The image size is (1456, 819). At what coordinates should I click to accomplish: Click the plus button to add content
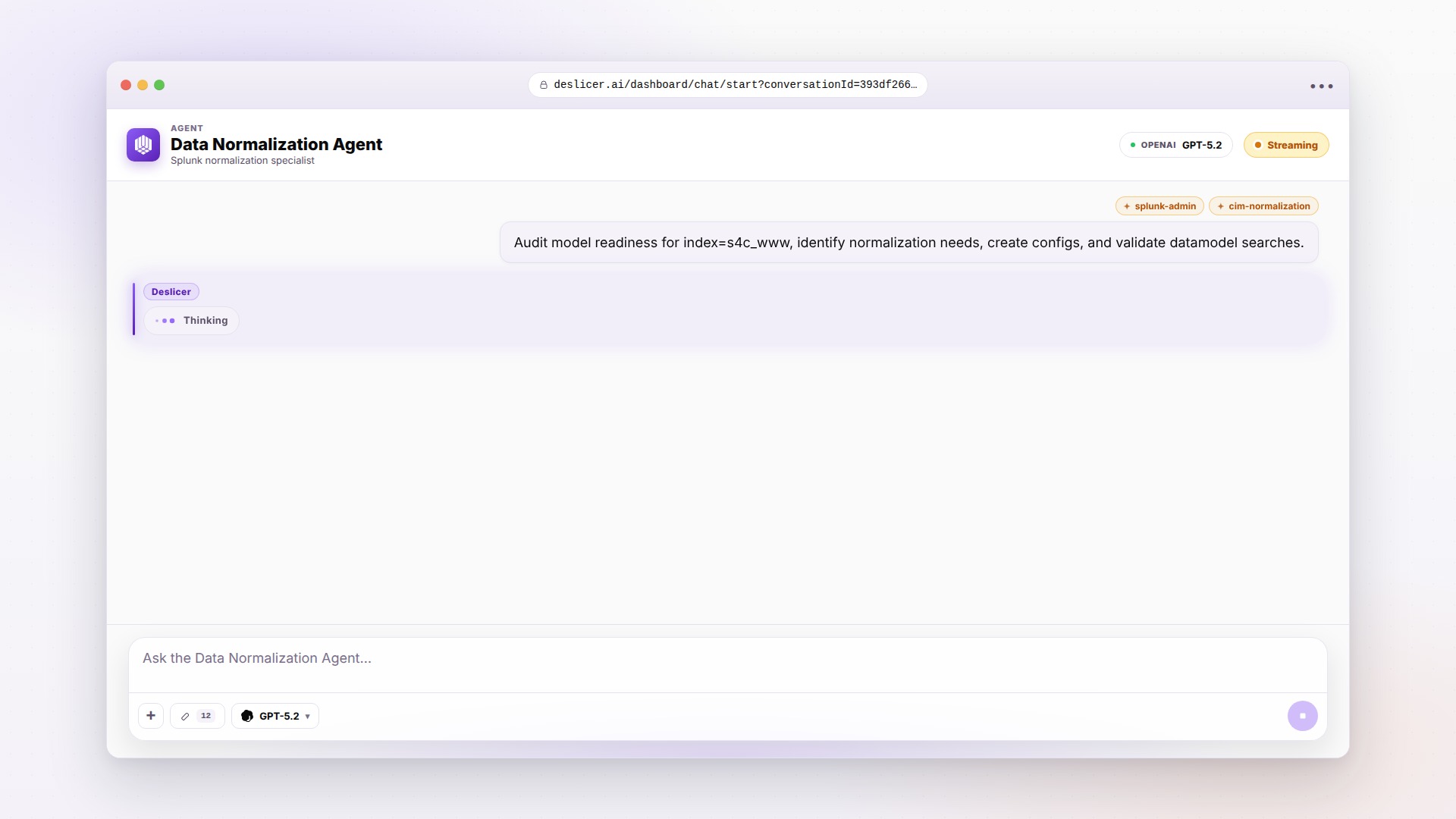click(x=151, y=716)
